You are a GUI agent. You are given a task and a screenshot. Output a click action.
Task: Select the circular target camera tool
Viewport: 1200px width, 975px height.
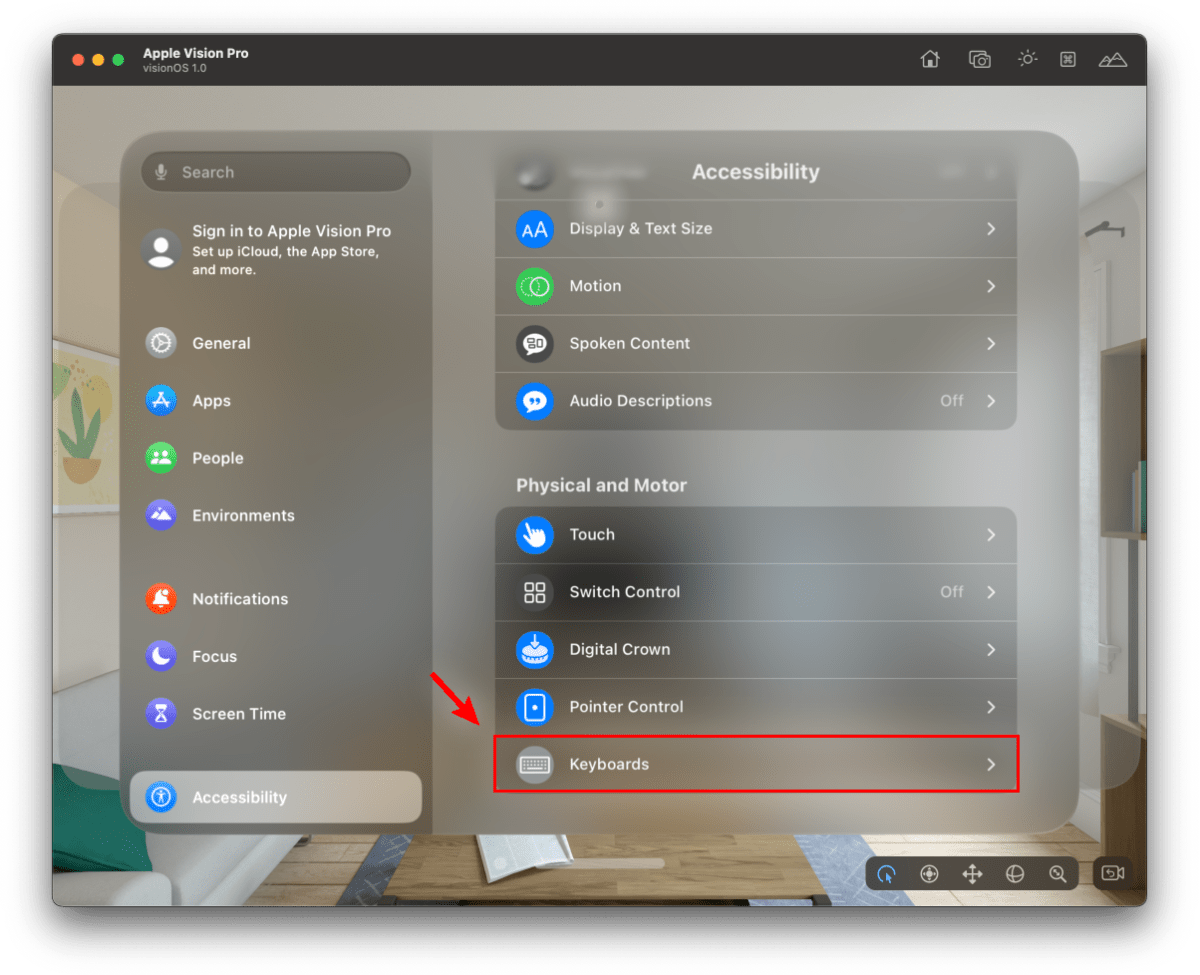point(929,874)
